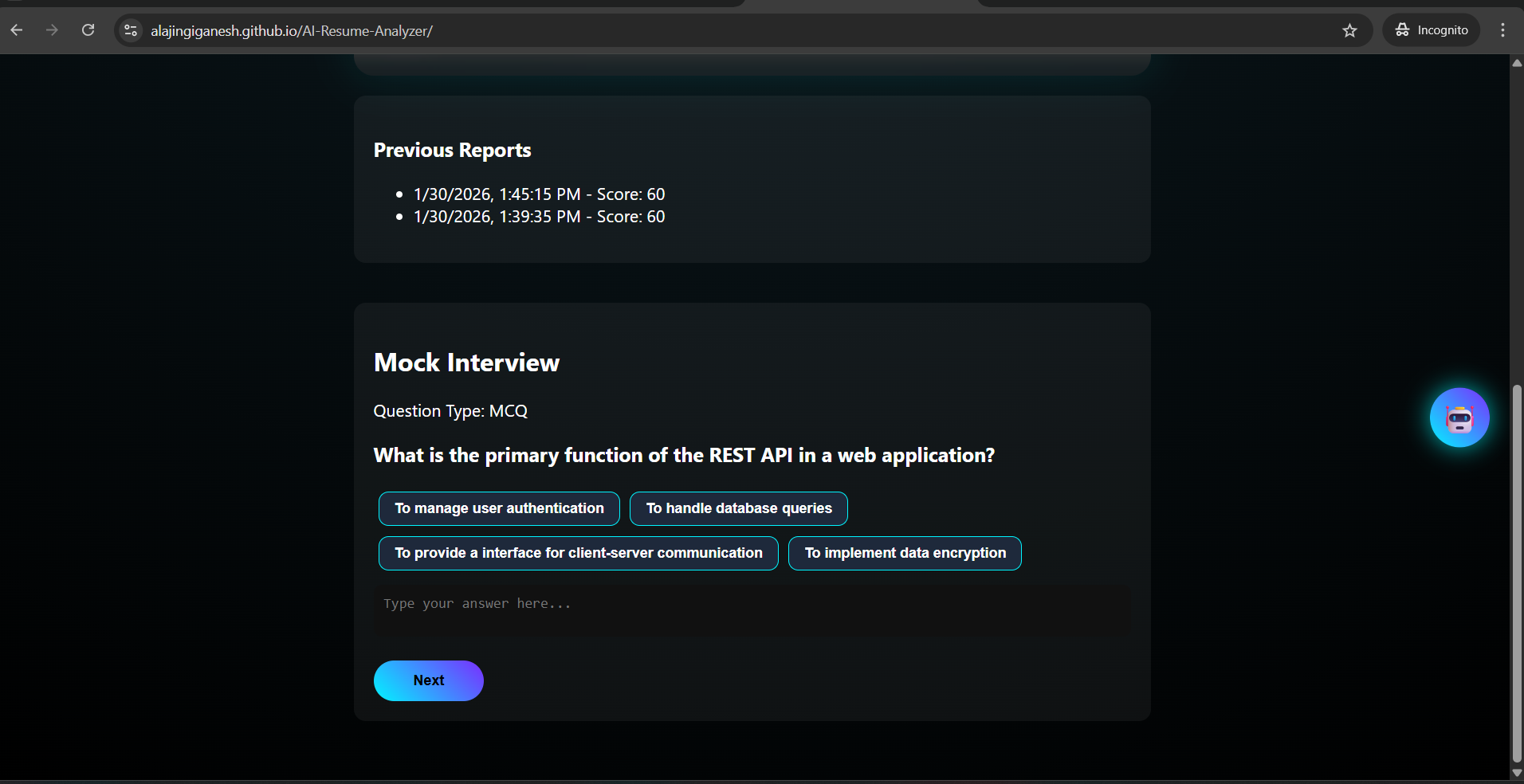Select "To implement data encryption" option
Viewport: 1524px width, 784px height.
pos(905,553)
